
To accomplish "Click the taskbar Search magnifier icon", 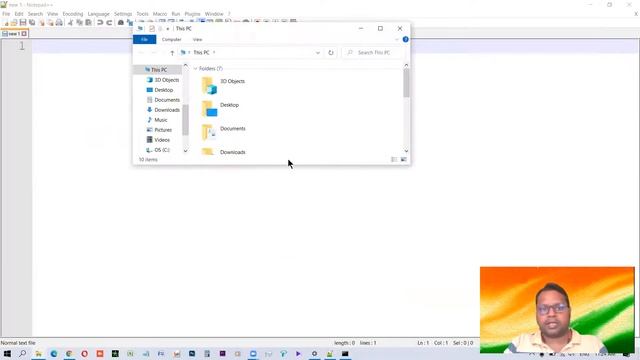I will [x=22, y=353].
